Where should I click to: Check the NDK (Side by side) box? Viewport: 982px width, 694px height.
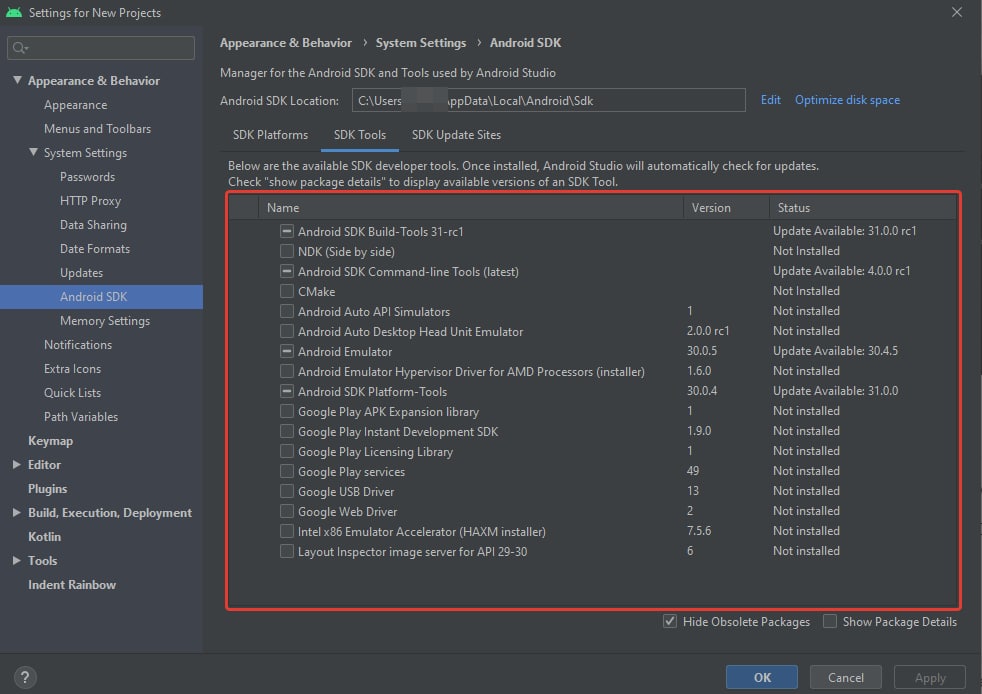point(286,251)
